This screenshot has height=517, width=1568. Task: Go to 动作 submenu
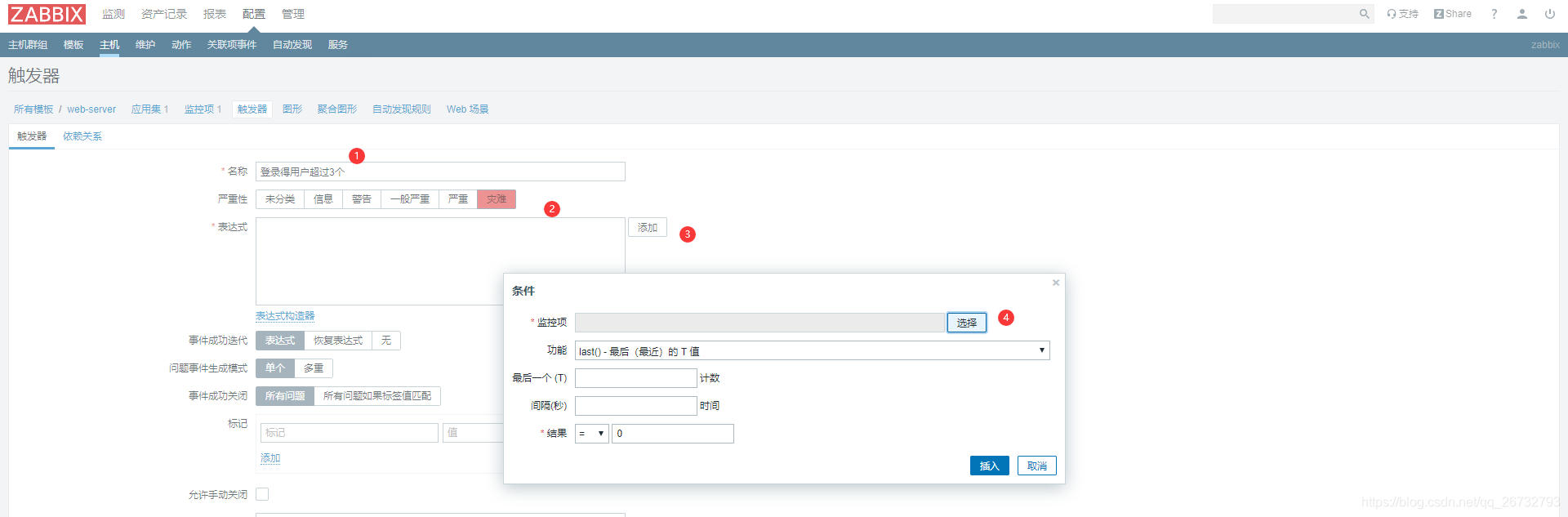pyautogui.click(x=181, y=45)
